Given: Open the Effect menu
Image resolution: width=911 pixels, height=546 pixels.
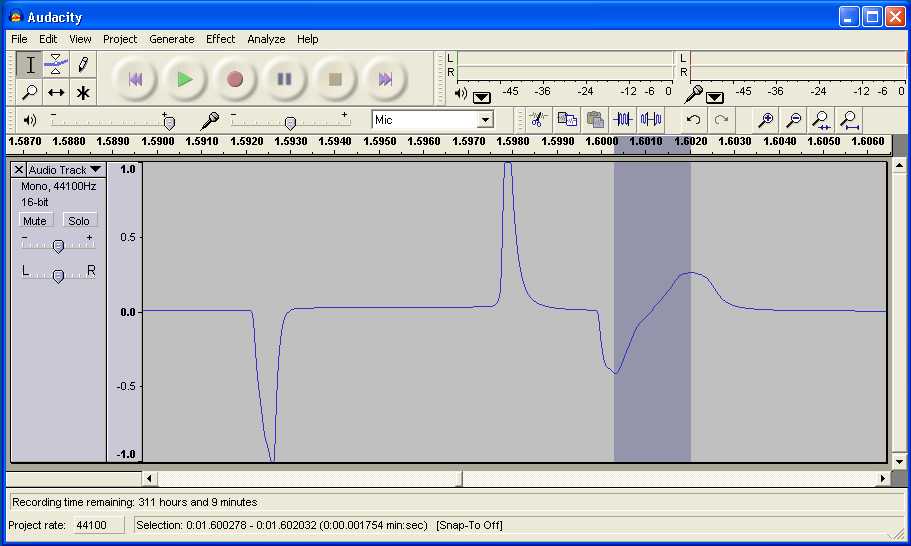Looking at the screenshot, I should (220, 39).
